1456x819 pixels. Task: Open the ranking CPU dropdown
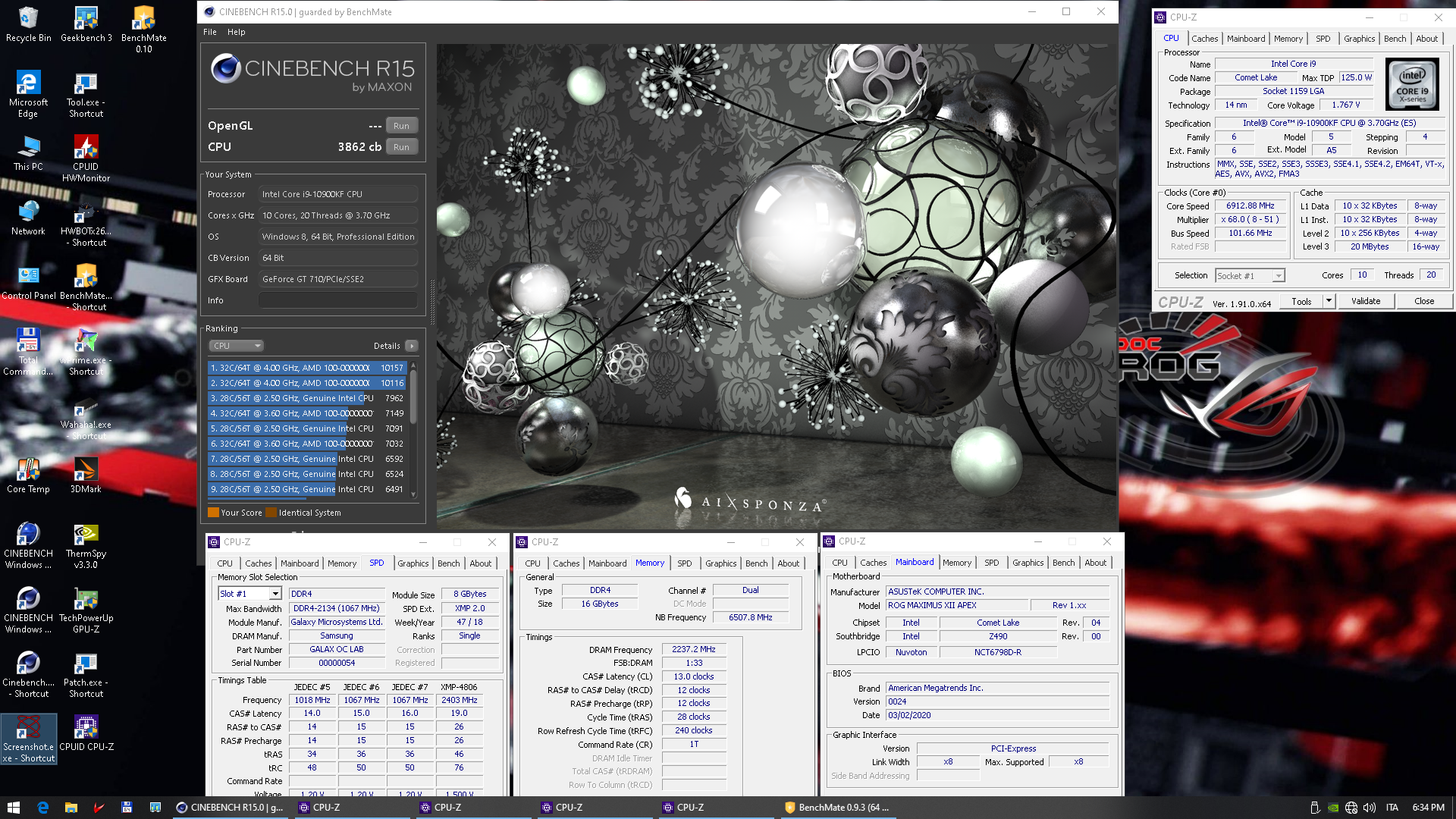(x=236, y=346)
